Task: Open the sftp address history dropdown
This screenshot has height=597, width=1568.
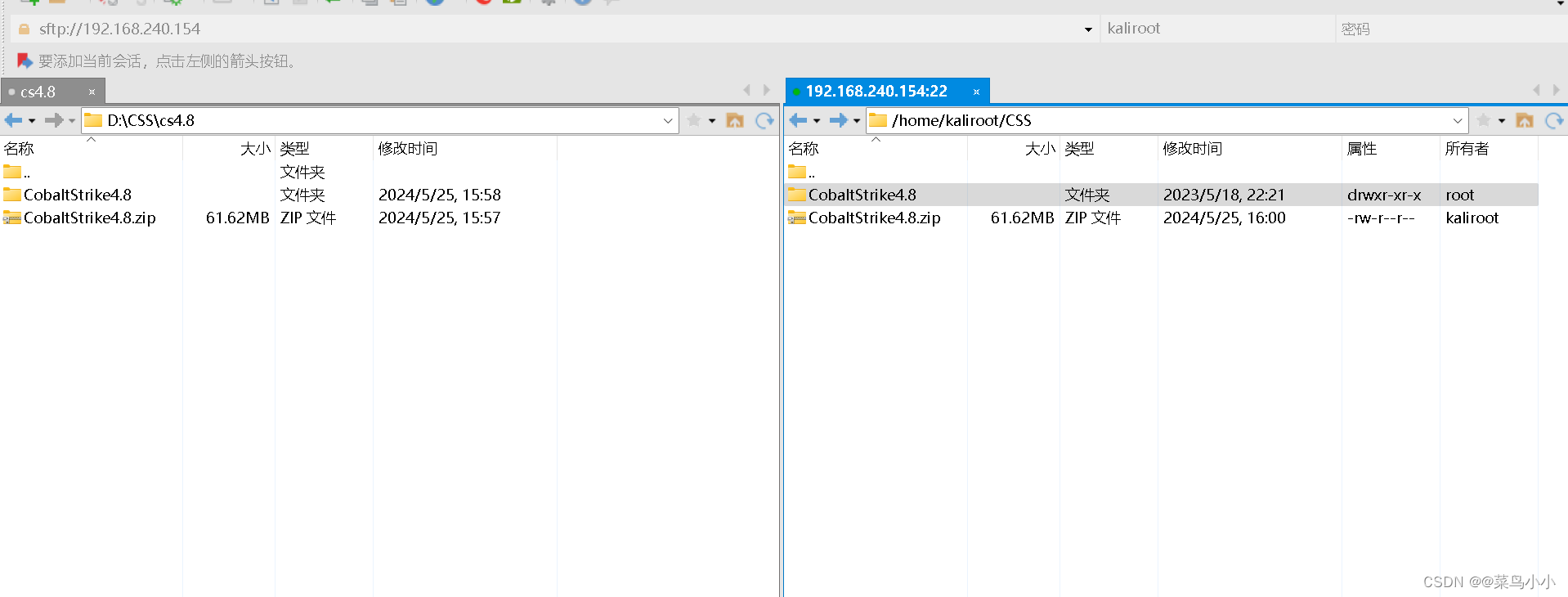Action: click(1088, 29)
